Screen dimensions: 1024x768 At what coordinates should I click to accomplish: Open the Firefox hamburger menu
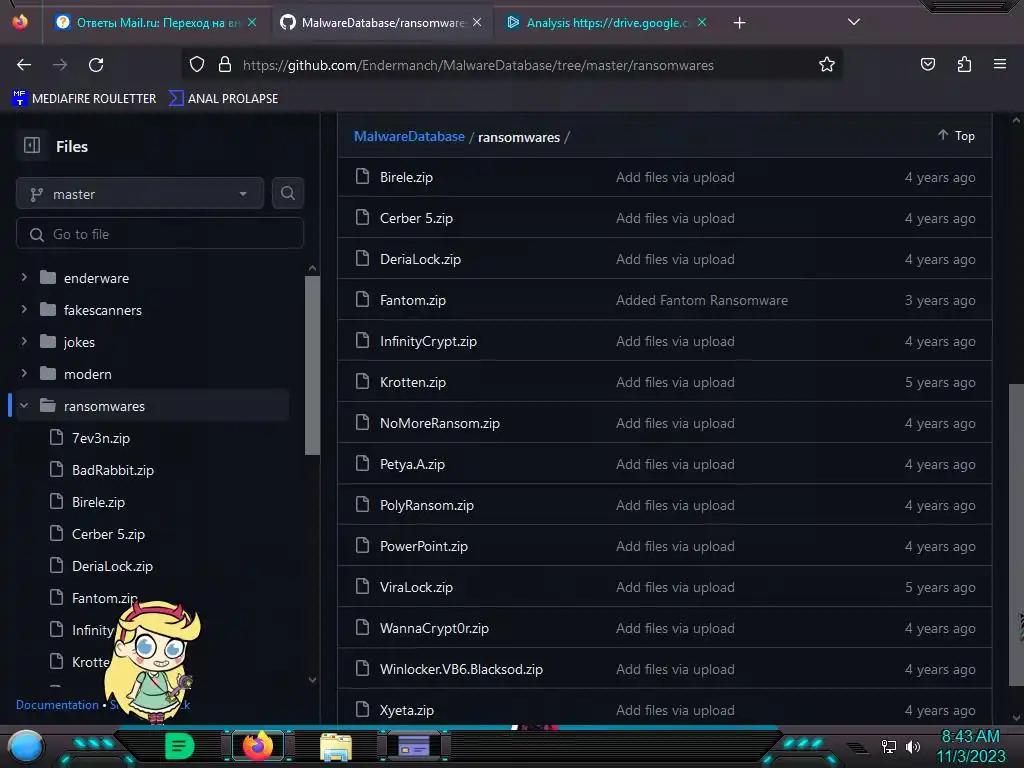pyautogui.click(x=1000, y=64)
